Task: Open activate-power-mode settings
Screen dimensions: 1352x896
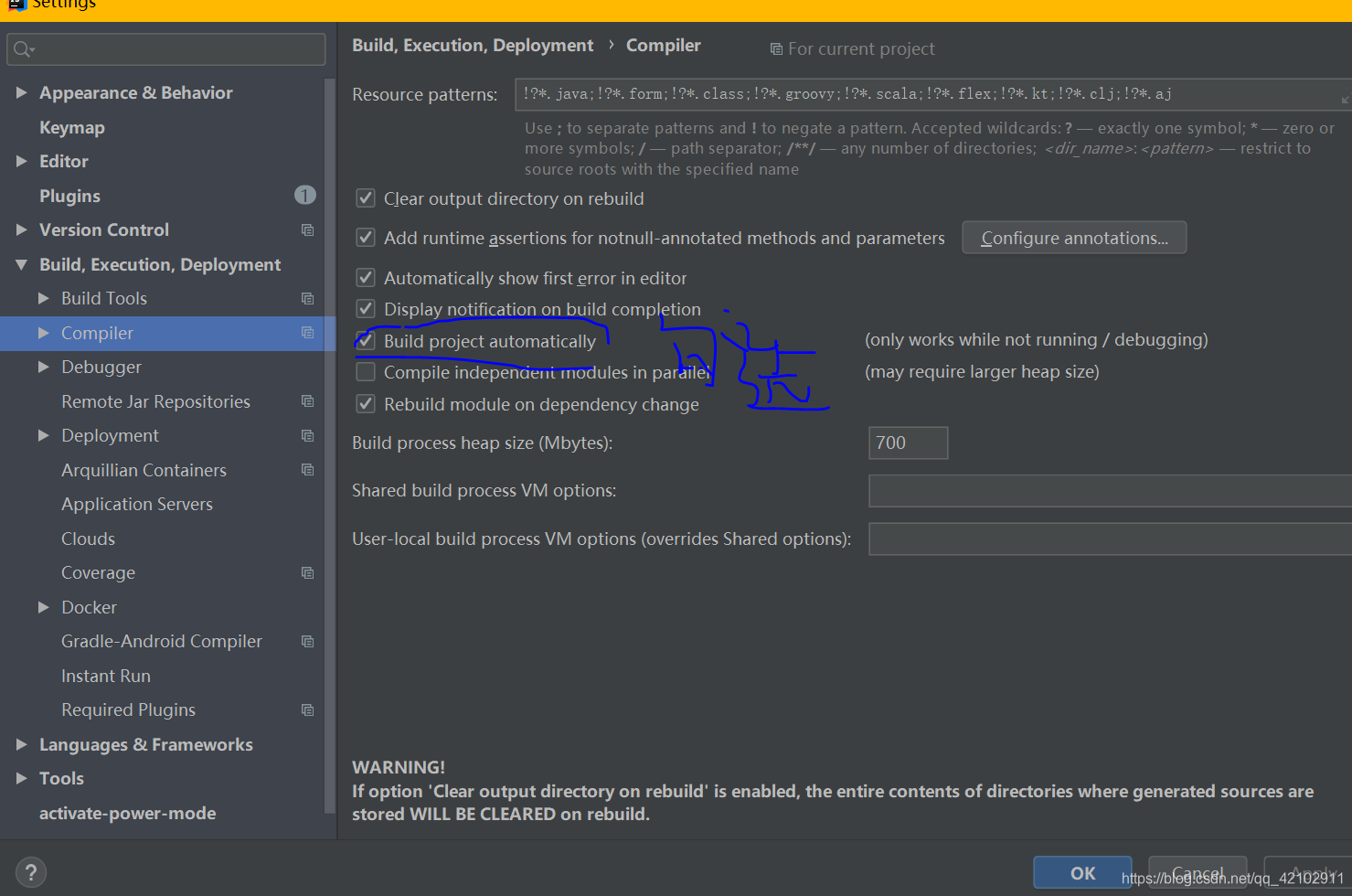Action: 128,813
